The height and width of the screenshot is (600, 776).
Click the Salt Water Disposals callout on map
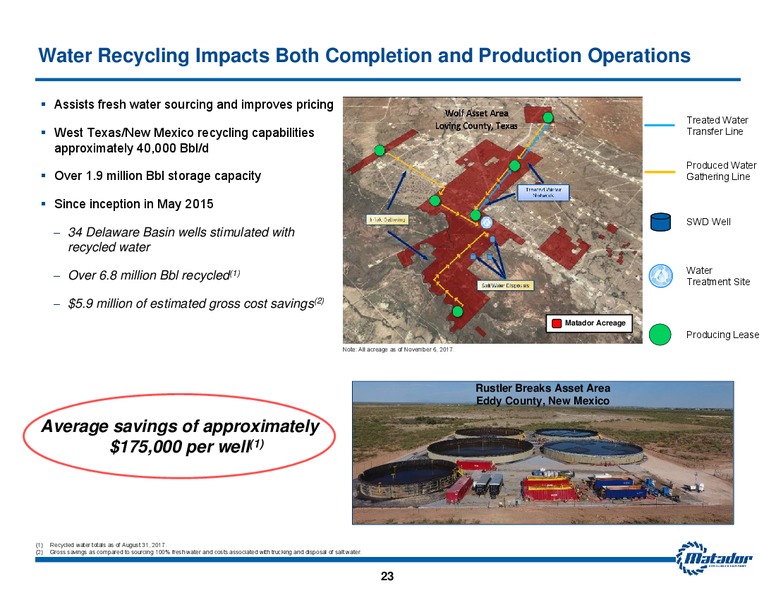tap(505, 285)
